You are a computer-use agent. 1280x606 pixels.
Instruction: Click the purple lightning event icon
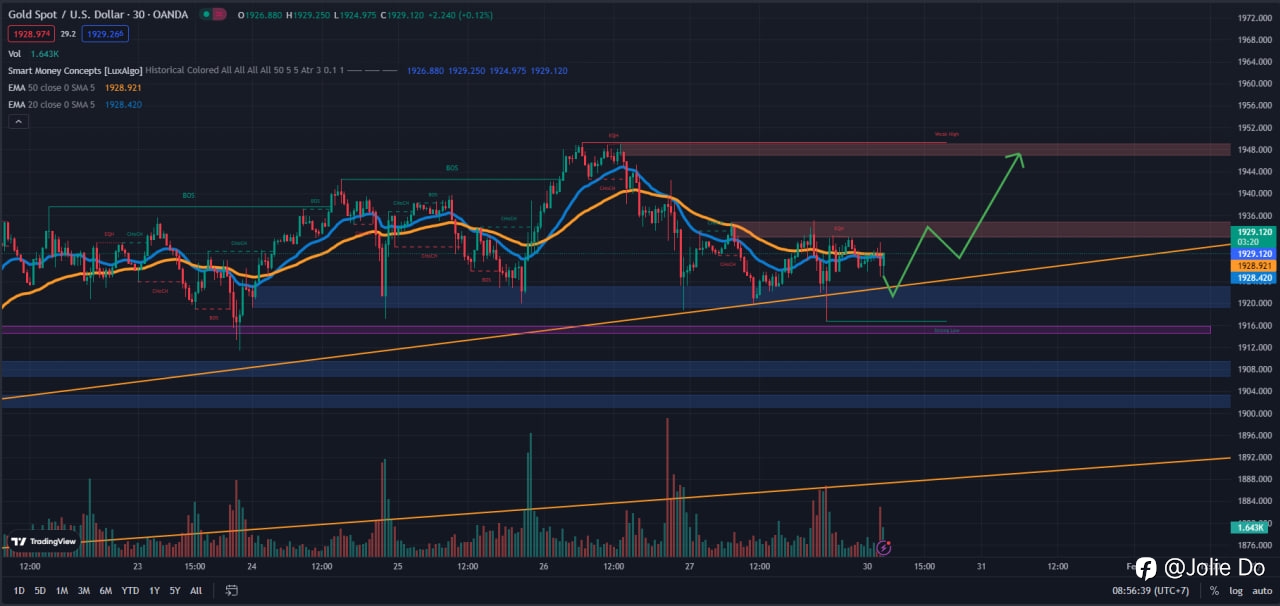point(884,547)
